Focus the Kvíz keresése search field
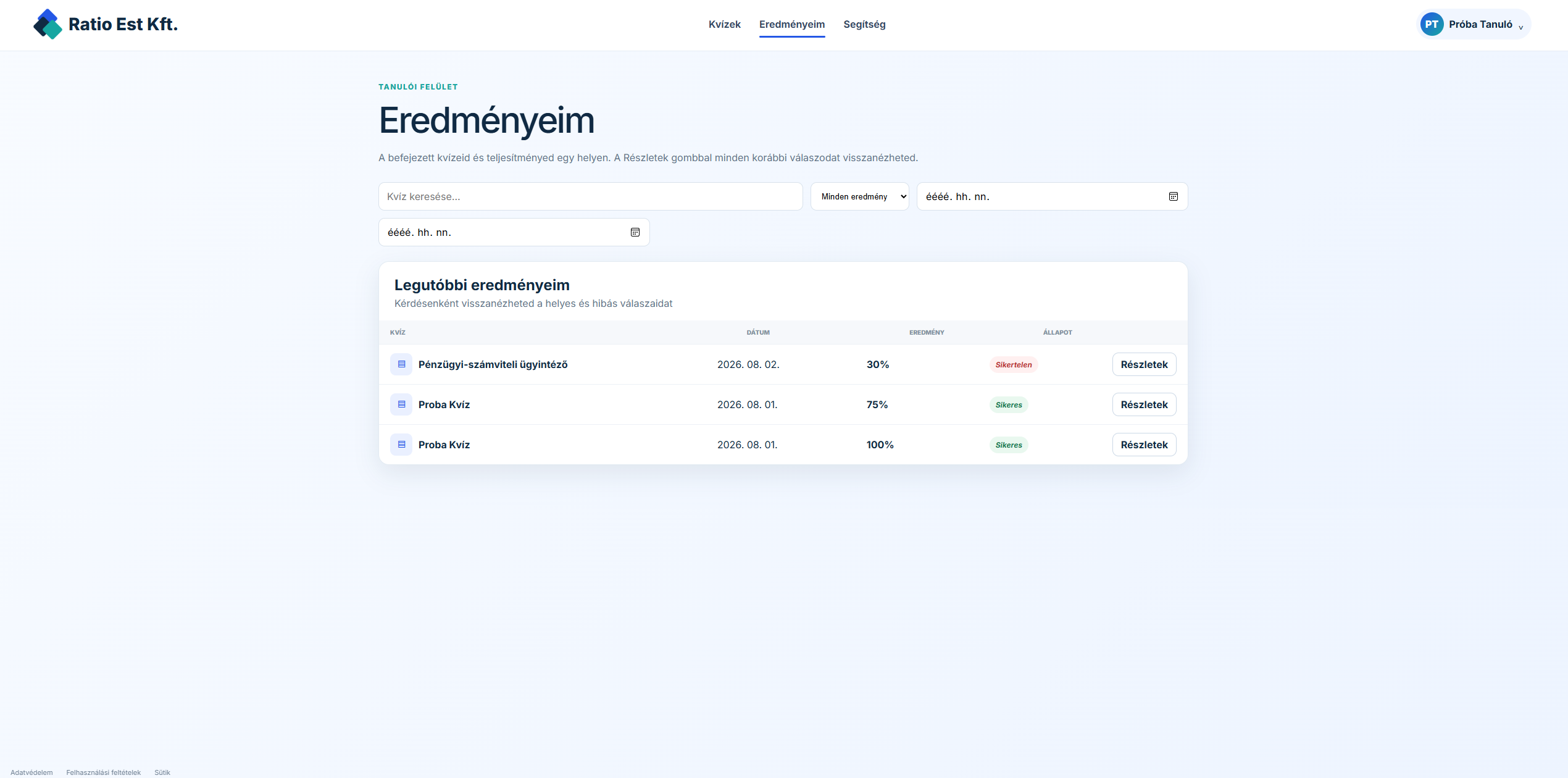The image size is (1568, 778). coord(590,196)
